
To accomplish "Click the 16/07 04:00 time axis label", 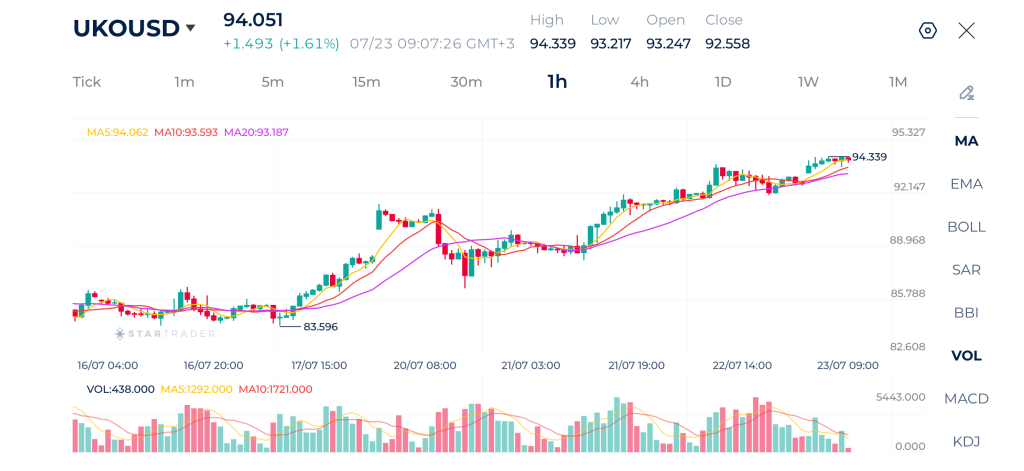I will [x=107, y=365].
